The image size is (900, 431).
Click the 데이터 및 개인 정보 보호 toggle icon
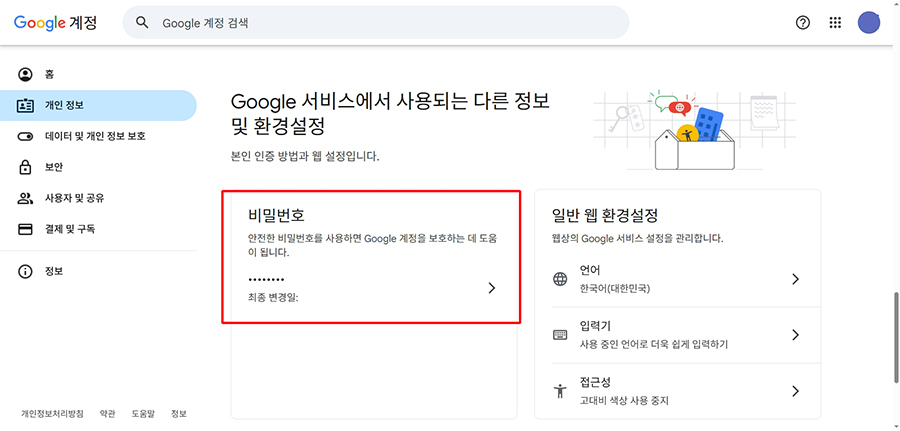click(x=25, y=137)
